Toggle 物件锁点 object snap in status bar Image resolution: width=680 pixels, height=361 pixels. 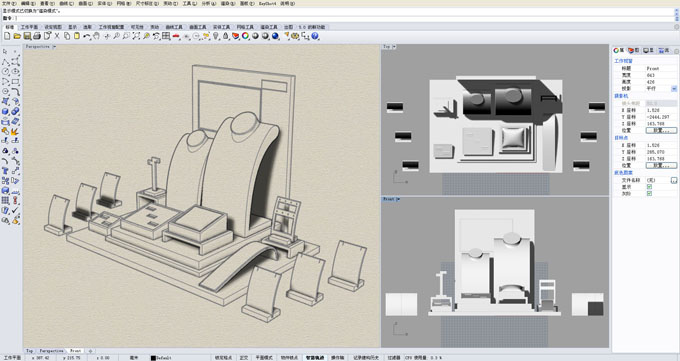[289, 358]
